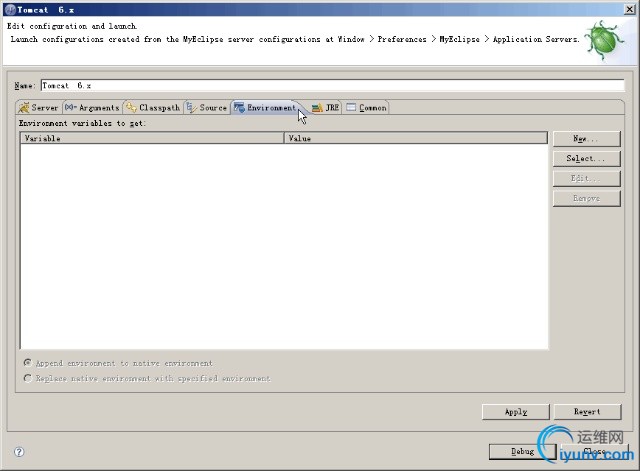Open the Classpath tab
Viewport: 640px width, 471px height.
153,107
